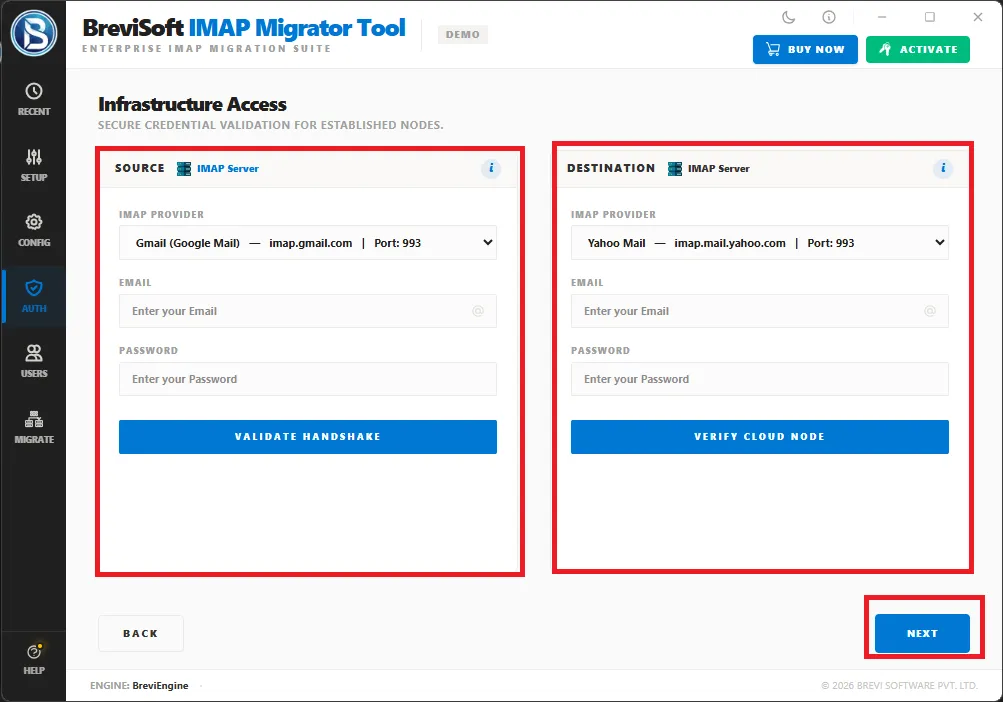Click the Source password input field
The height and width of the screenshot is (702, 1003).
pyautogui.click(x=308, y=379)
